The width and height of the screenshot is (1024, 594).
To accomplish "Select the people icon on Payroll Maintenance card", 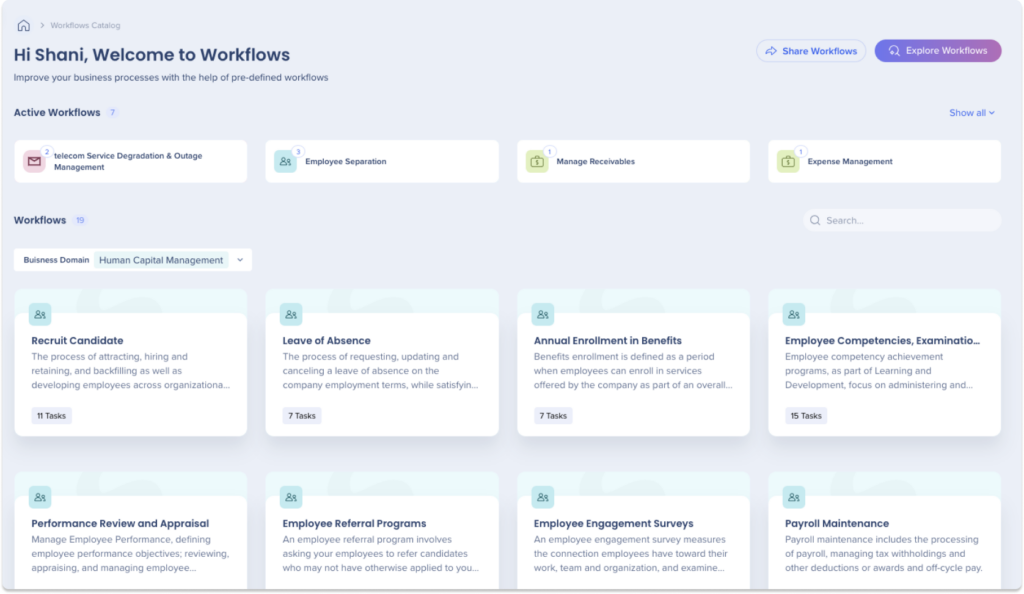I will [793, 496].
